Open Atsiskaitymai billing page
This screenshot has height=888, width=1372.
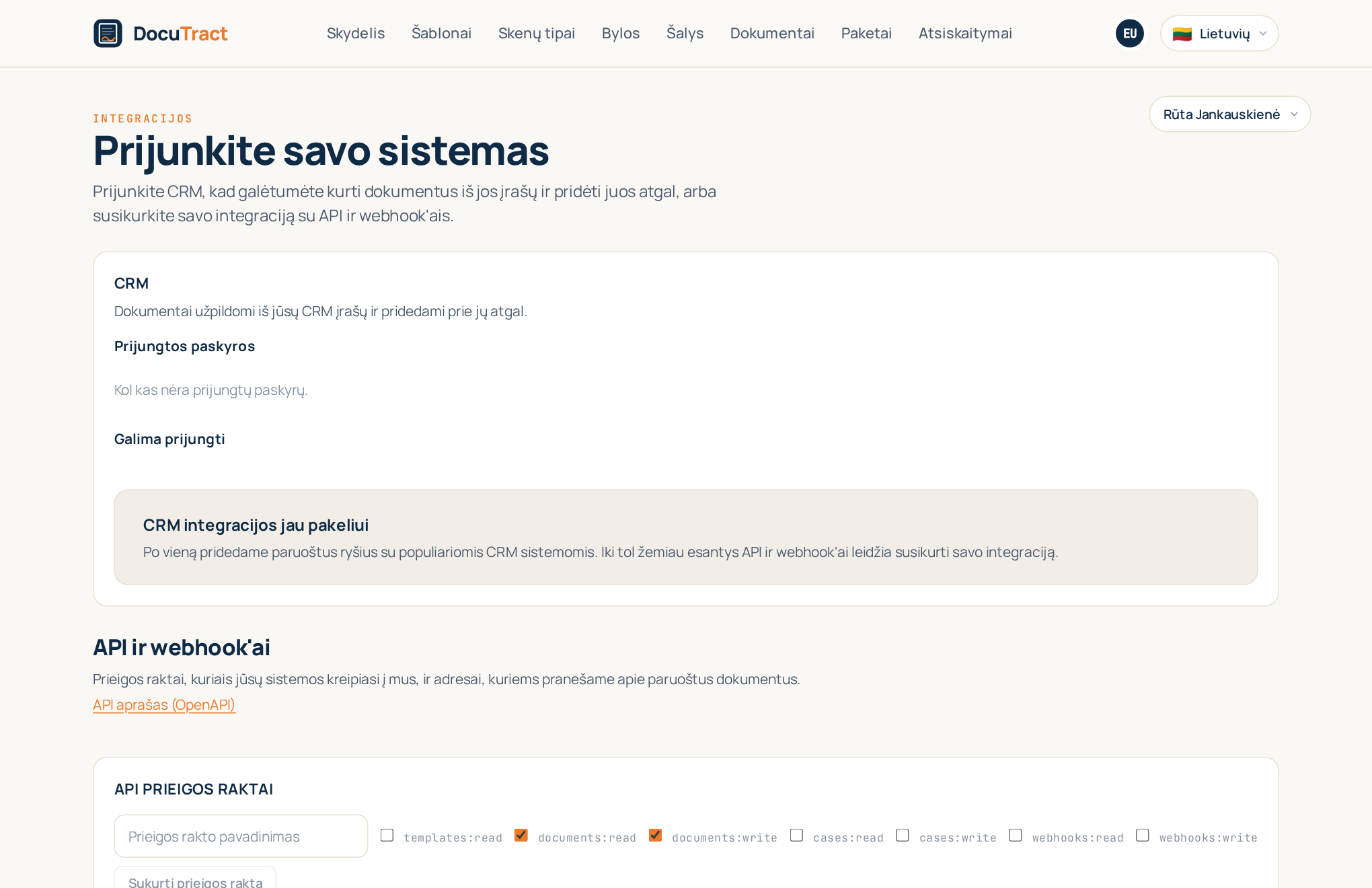(x=965, y=33)
